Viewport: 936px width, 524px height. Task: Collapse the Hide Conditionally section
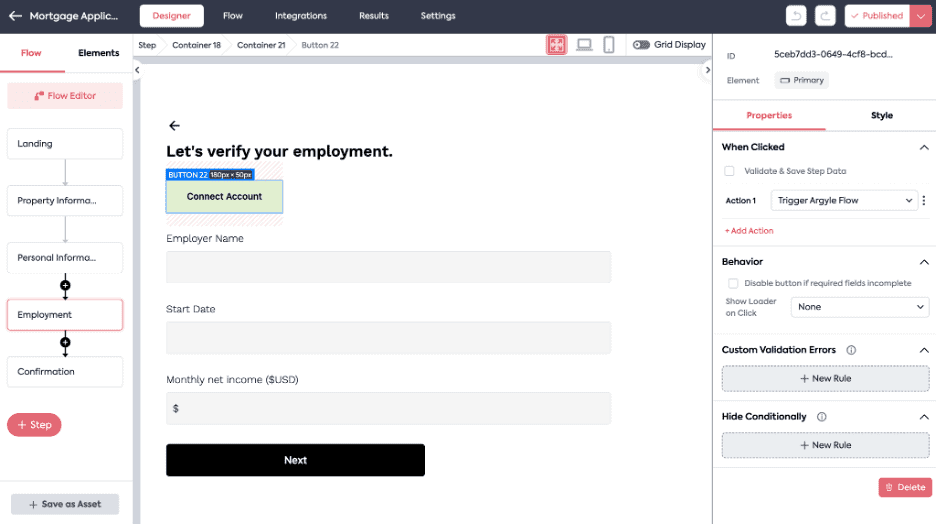924,417
